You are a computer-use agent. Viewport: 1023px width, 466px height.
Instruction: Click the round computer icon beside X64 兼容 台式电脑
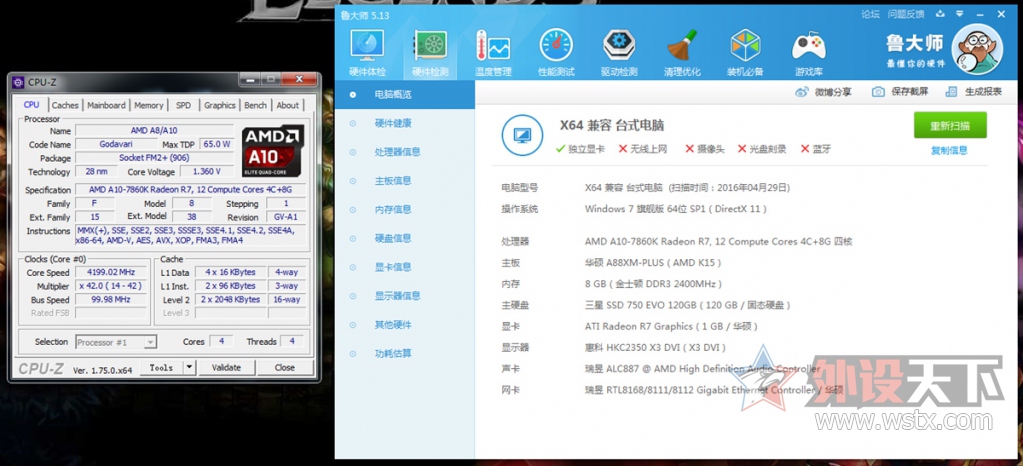(522, 135)
